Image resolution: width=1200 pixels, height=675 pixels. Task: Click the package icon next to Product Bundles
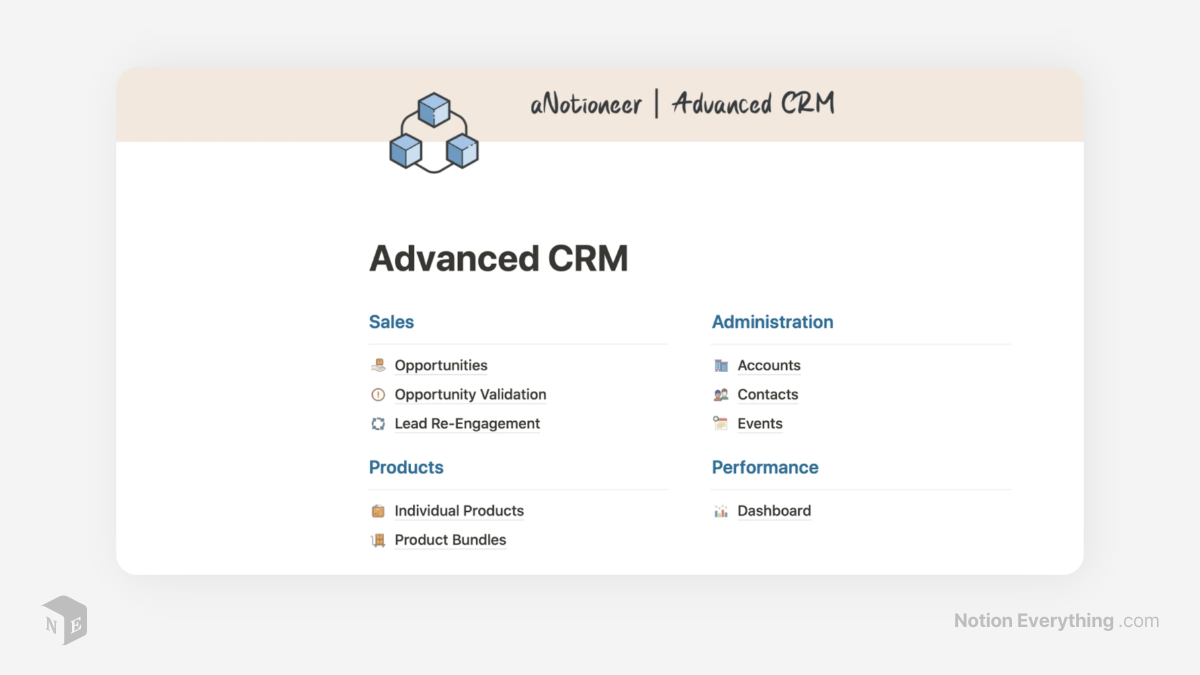click(378, 539)
